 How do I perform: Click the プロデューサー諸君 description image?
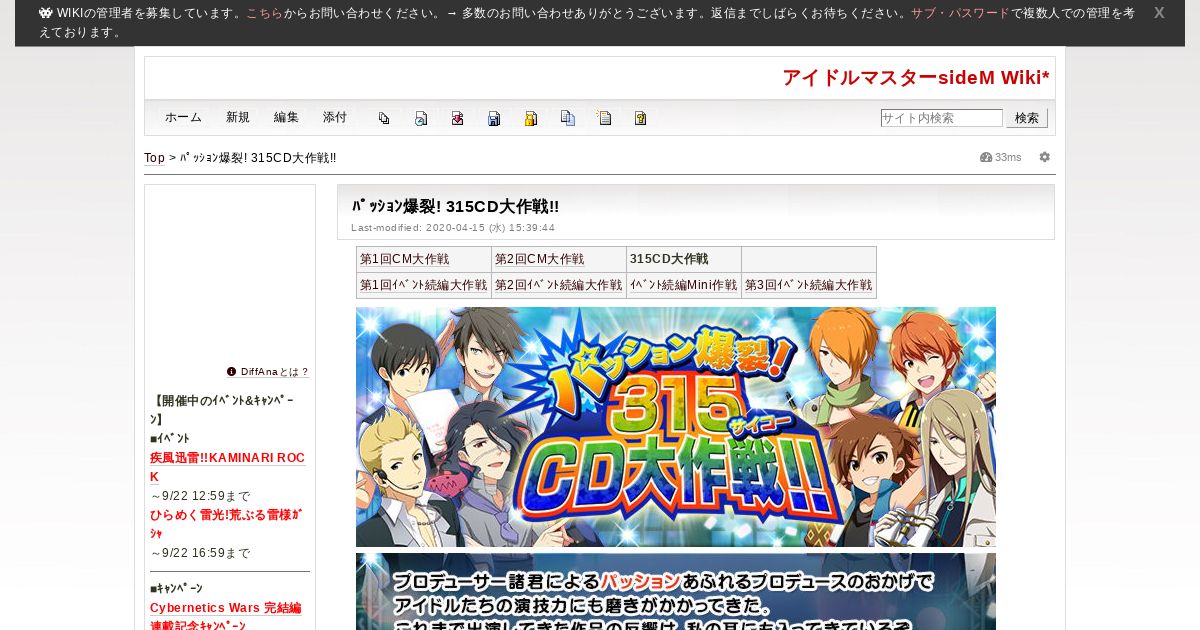pyautogui.click(x=676, y=591)
